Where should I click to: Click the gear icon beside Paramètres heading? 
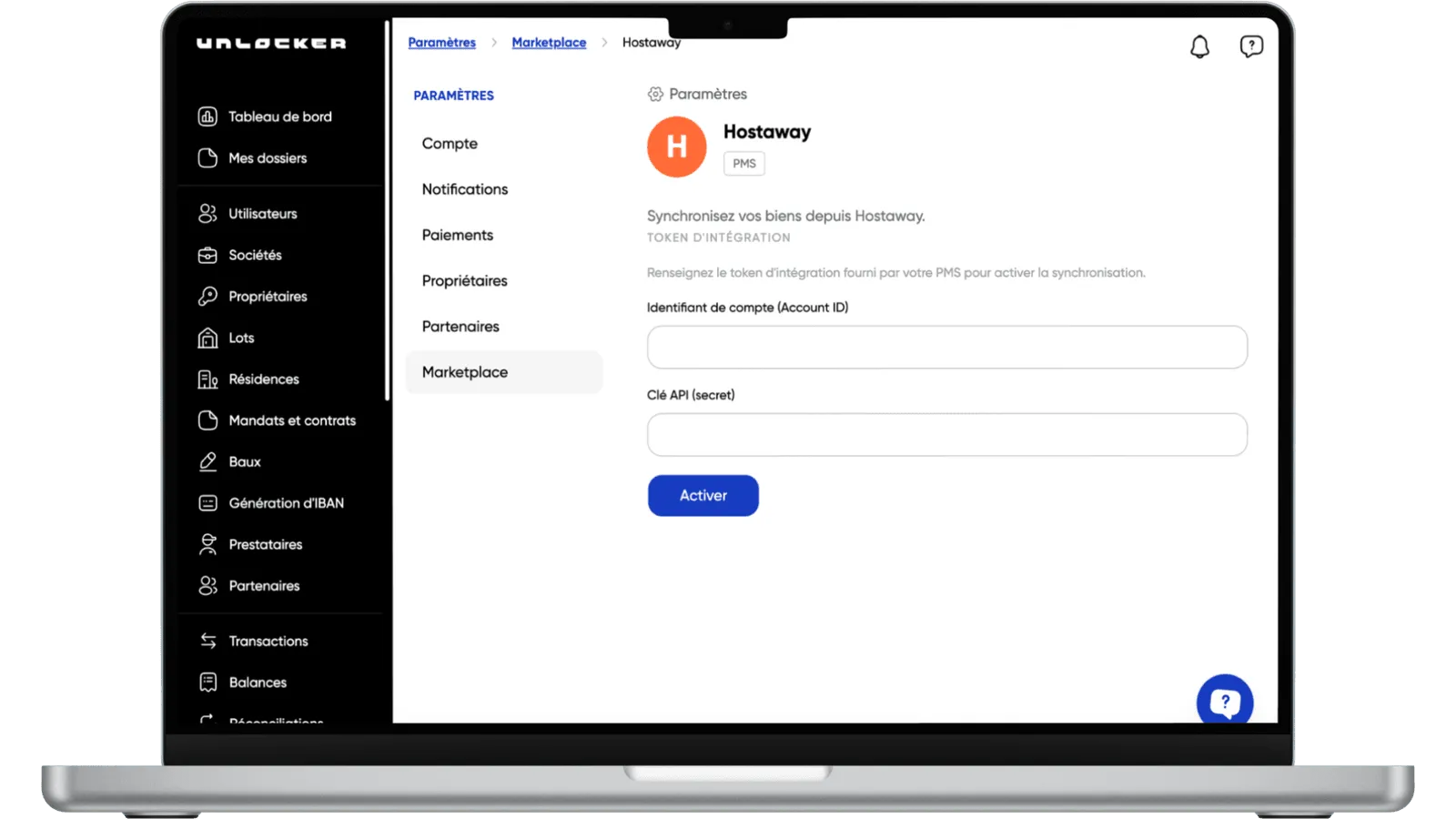coord(655,94)
